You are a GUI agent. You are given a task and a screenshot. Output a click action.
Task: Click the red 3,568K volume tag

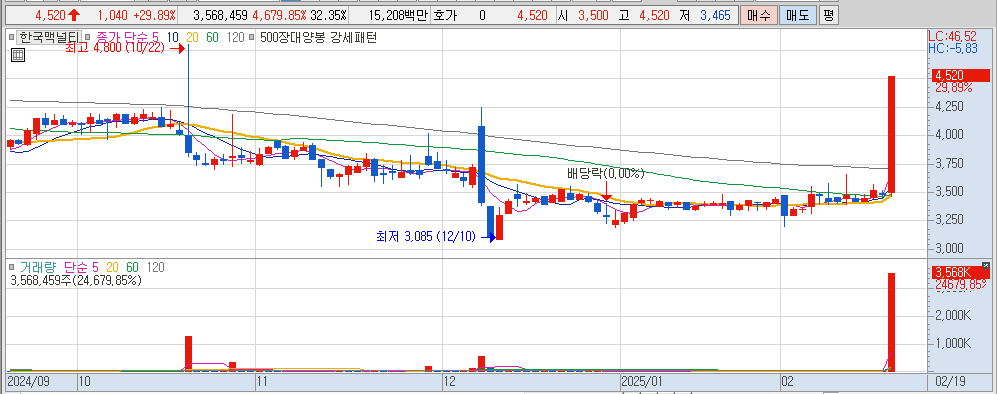point(961,273)
